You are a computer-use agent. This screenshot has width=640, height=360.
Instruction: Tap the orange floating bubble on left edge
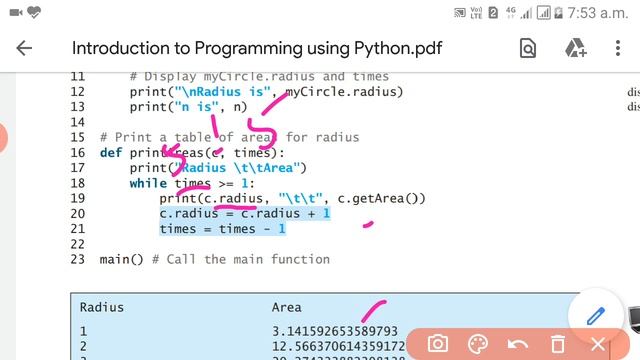(x=2, y=137)
